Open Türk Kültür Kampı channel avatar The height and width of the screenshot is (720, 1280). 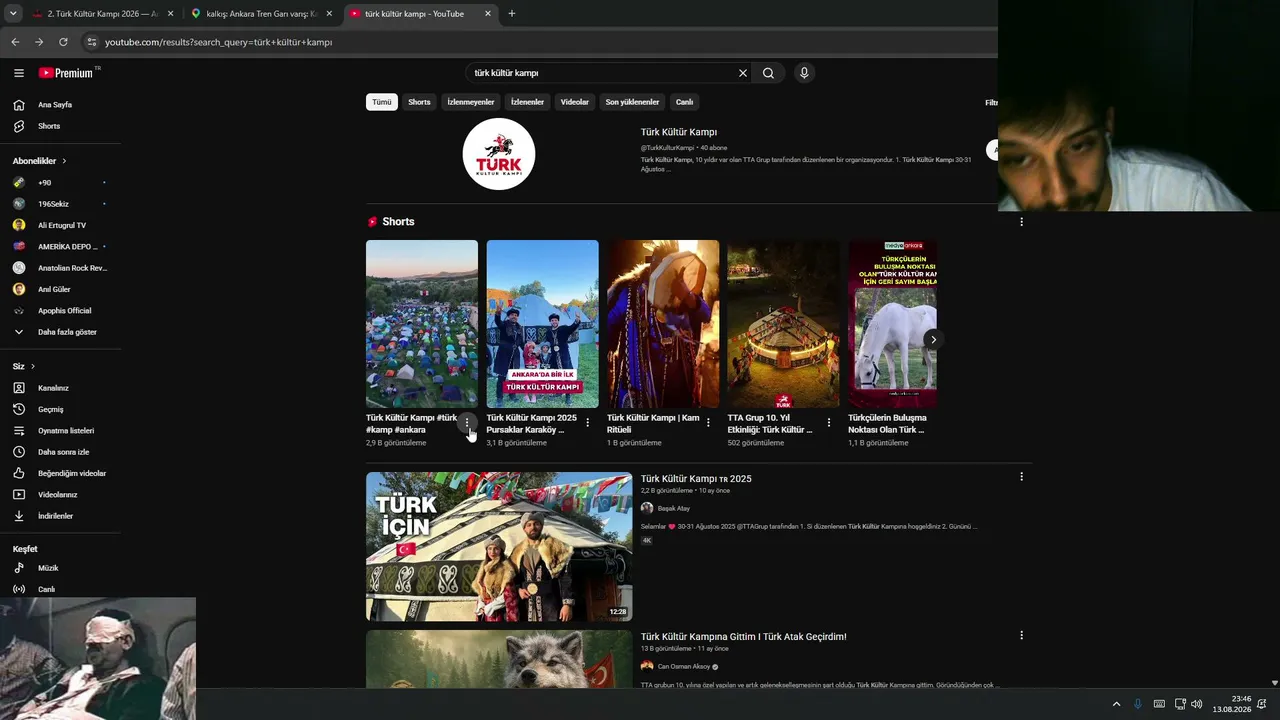499,154
